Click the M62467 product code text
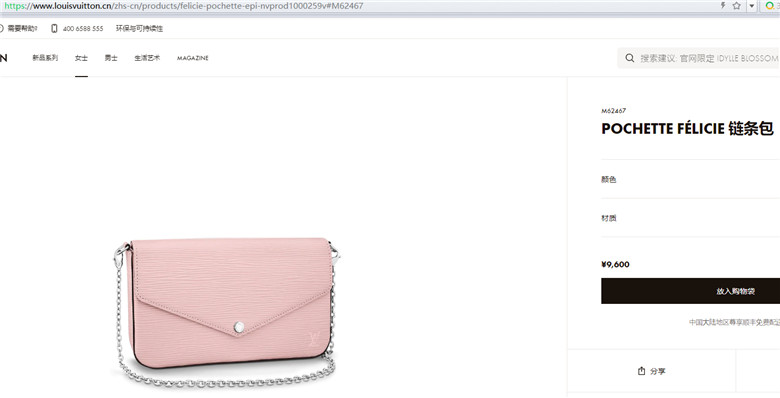The height and width of the screenshot is (398, 780). (613, 111)
